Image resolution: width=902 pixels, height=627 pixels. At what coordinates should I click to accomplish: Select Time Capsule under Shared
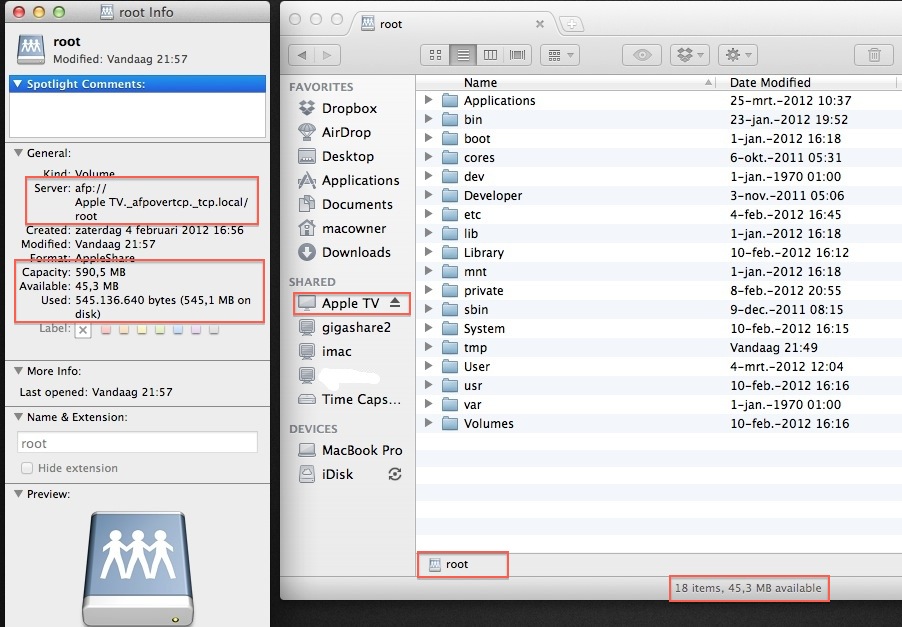(x=350, y=399)
